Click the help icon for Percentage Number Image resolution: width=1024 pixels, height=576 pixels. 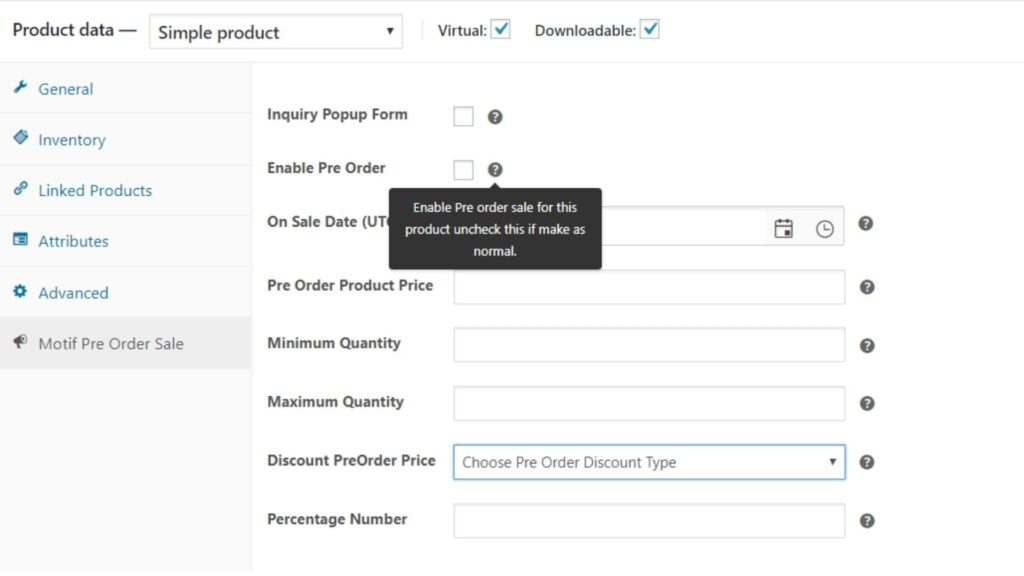(866, 521)
